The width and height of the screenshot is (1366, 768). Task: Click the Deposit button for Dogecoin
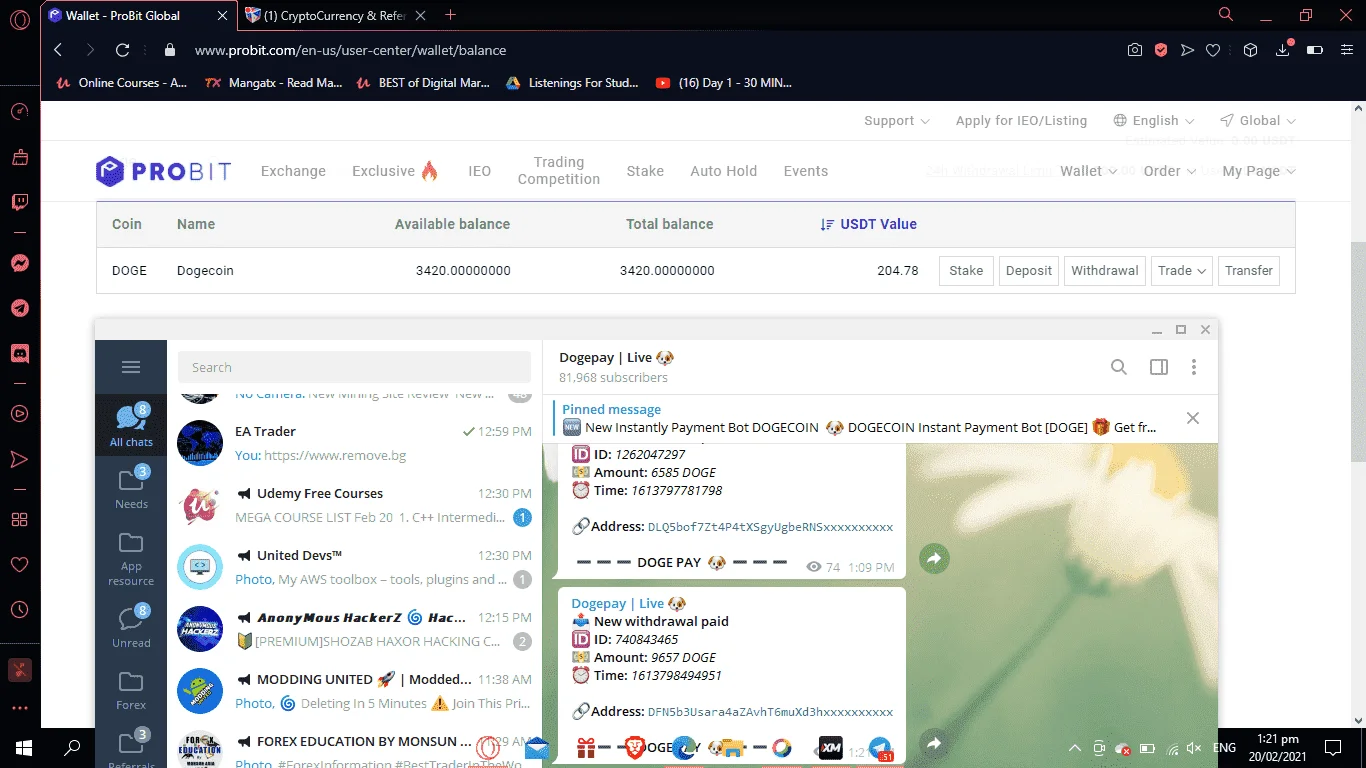[x=1029, y=270]
